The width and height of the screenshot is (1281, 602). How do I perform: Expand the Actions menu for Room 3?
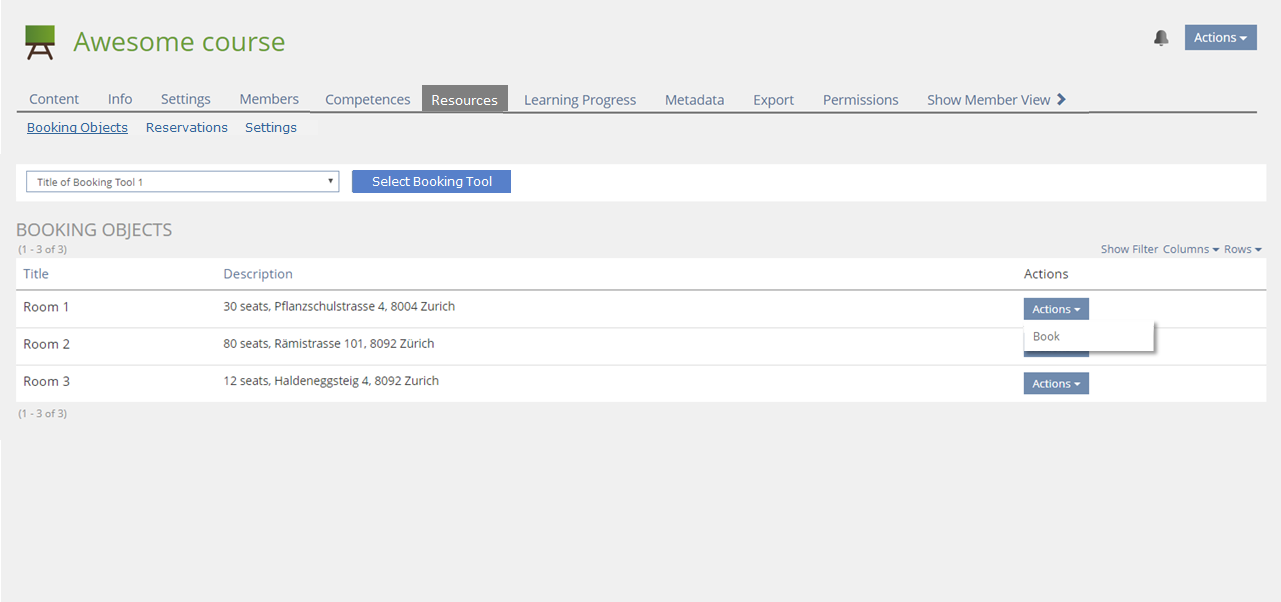click(1055, 384)
